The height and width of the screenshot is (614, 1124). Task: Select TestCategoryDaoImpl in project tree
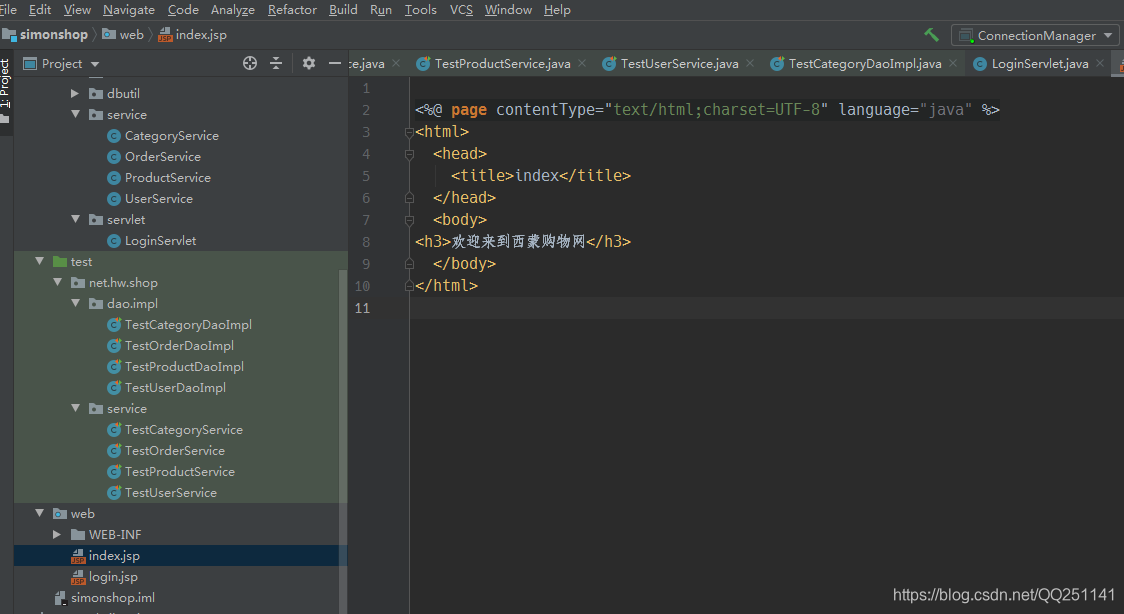(188, 325)
